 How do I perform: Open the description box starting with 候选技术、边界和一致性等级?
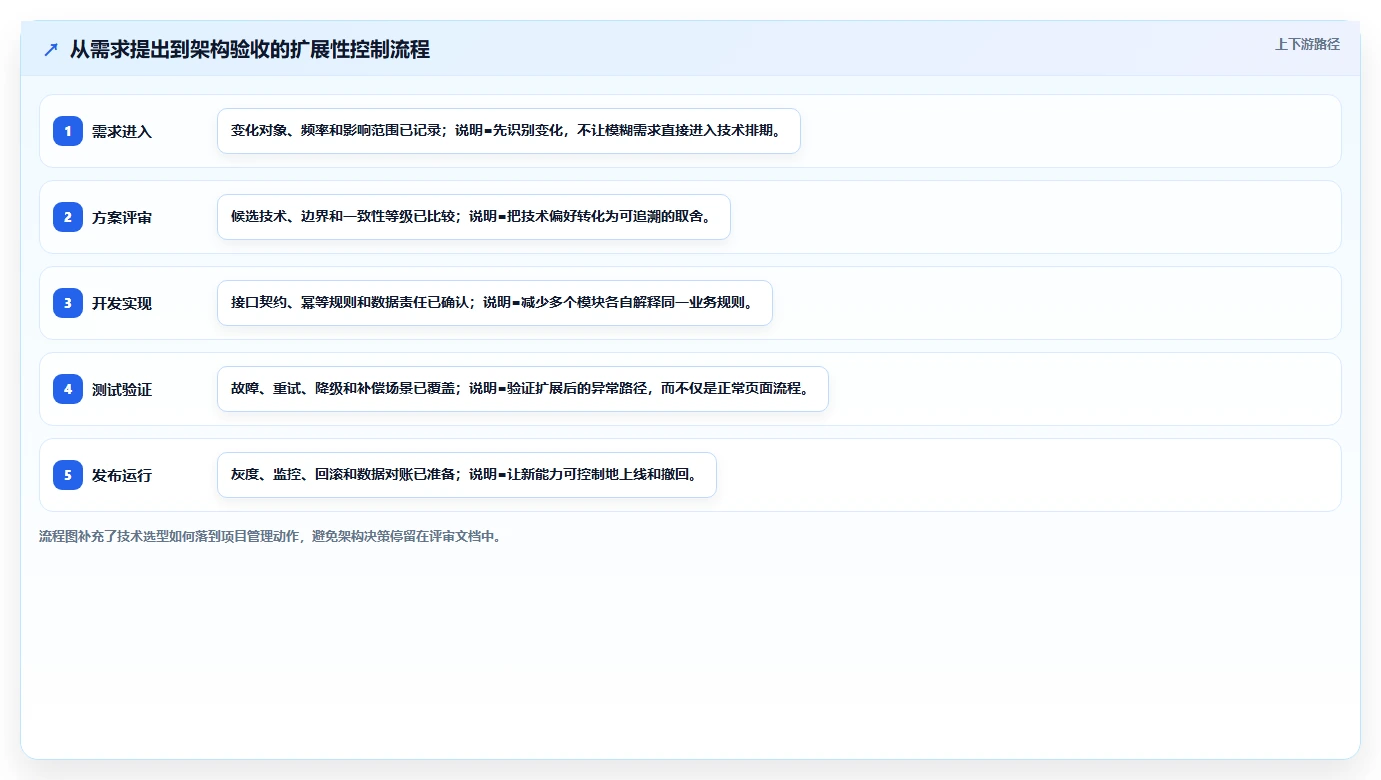point(474,217)
